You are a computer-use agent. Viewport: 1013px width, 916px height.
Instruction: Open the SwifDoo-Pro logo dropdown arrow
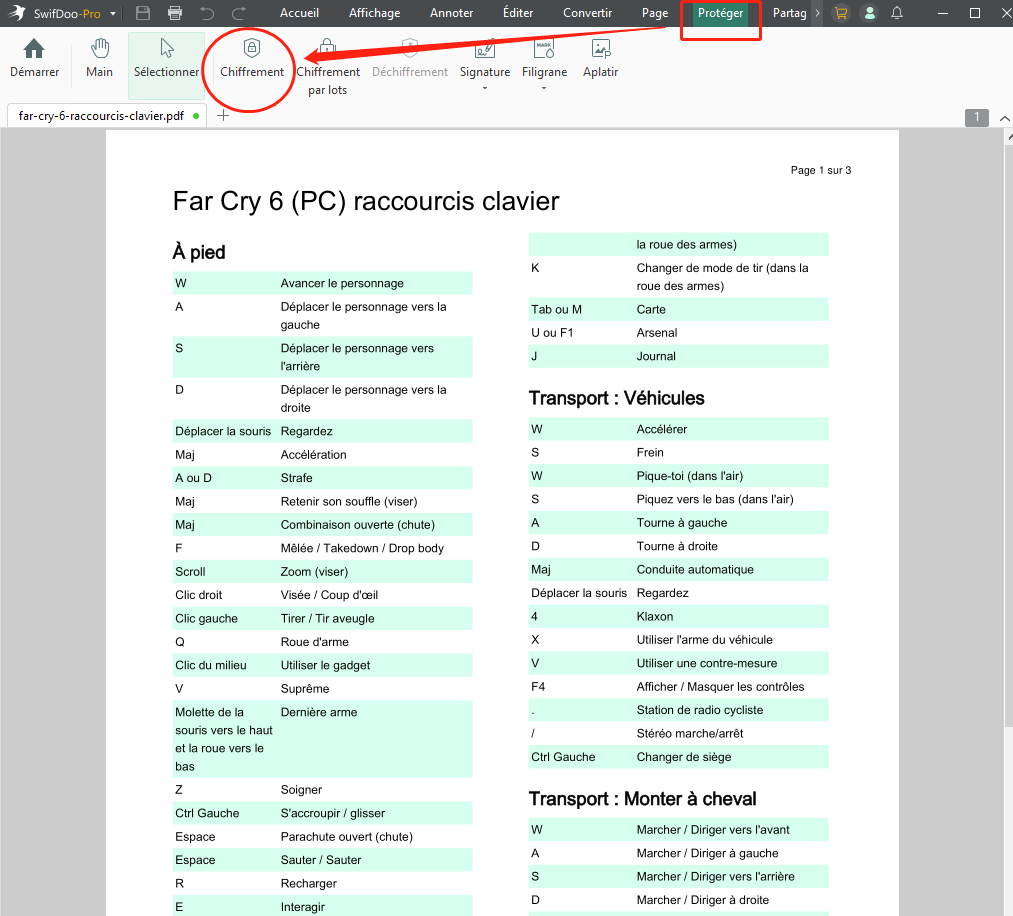point(113,14)
